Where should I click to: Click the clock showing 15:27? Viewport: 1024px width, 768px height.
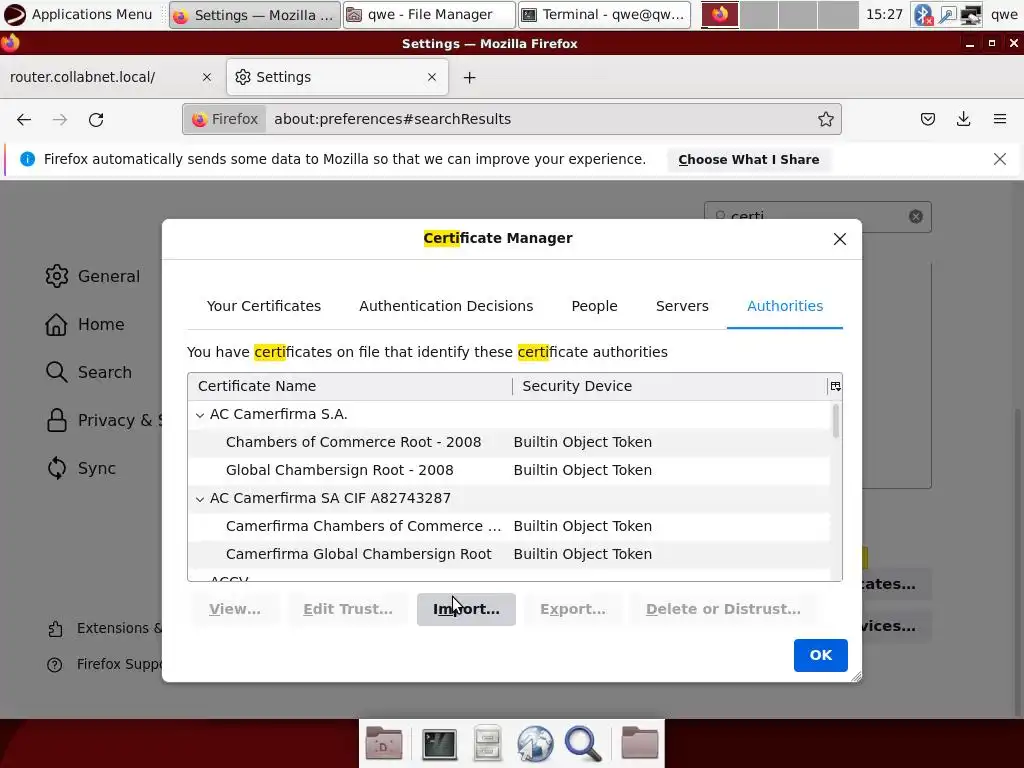point(884,14)
